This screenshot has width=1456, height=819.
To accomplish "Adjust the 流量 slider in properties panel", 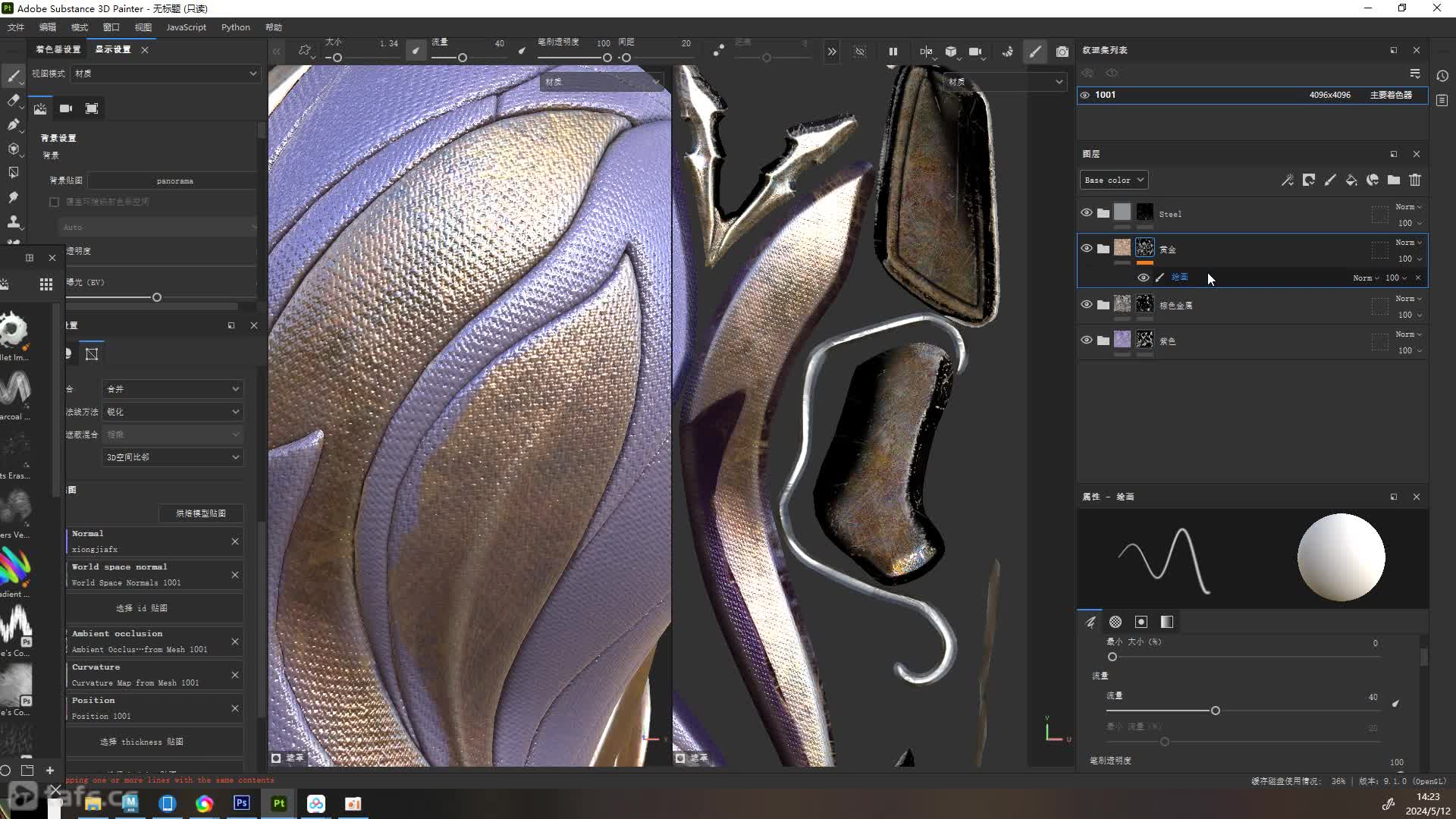I will tap(1216, 711).
